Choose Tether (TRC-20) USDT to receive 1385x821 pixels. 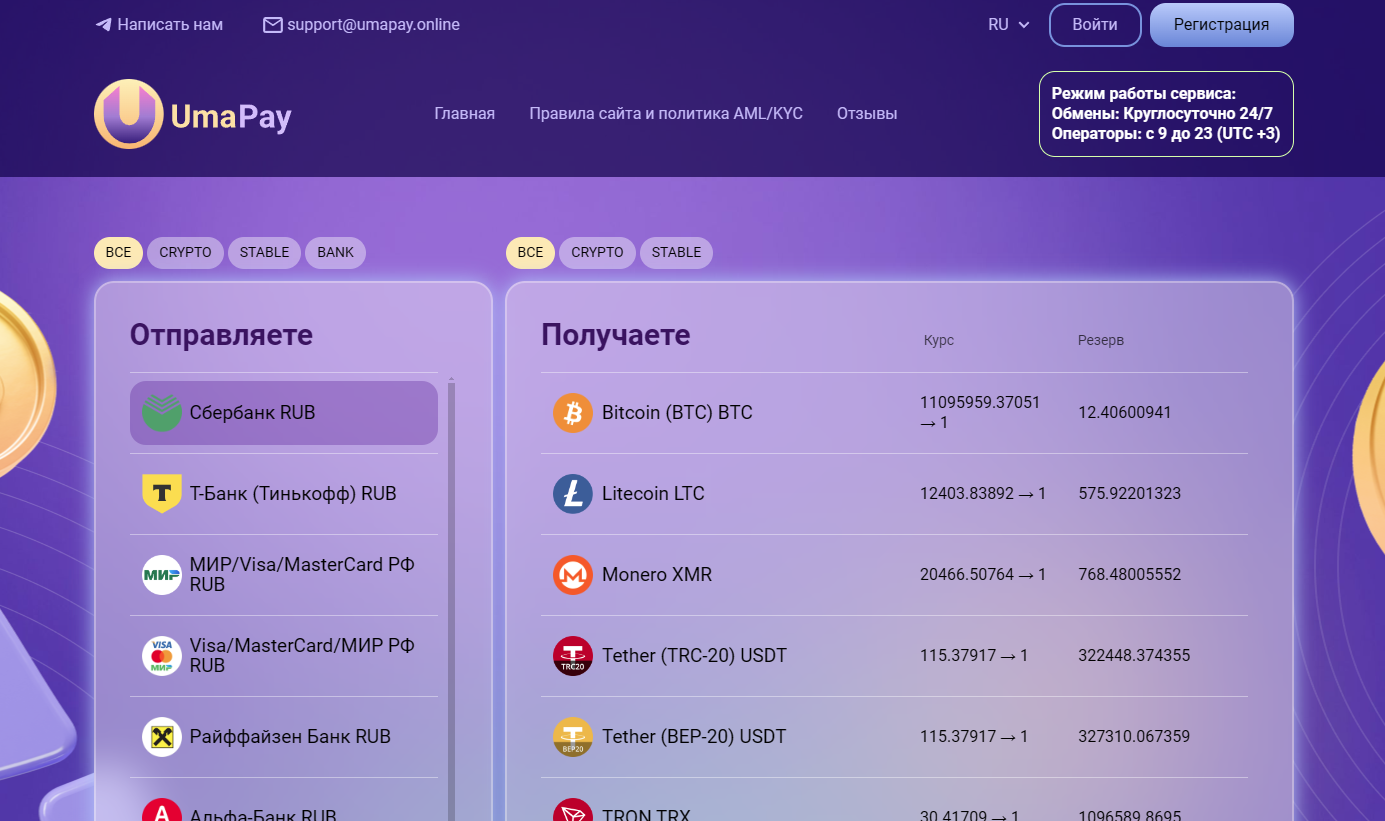(894, 656)
